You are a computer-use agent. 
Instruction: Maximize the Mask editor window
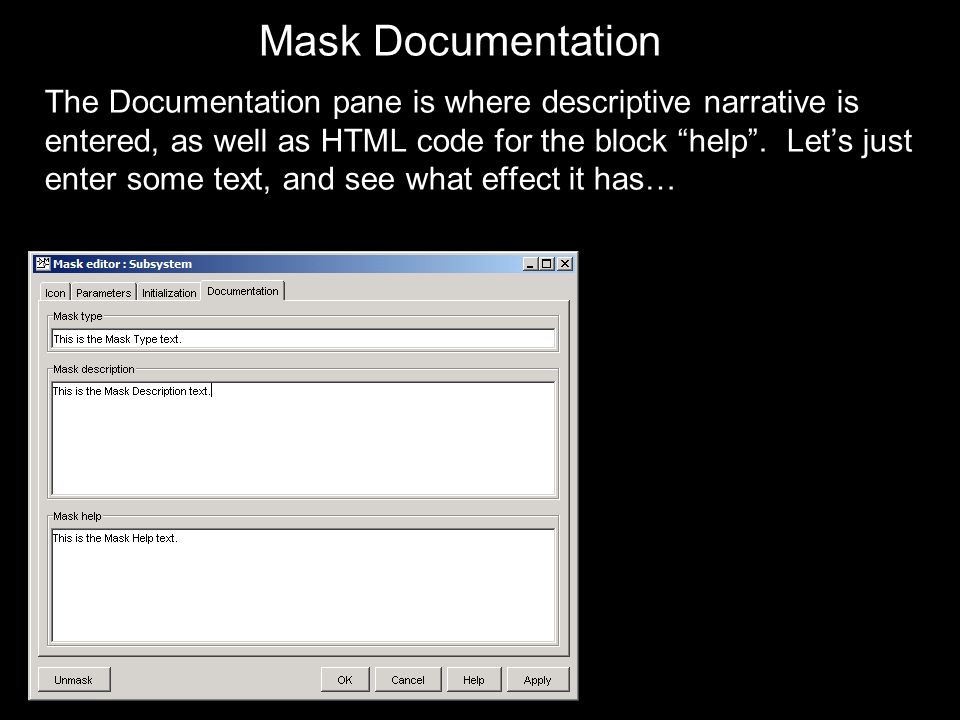coord(547,264)
